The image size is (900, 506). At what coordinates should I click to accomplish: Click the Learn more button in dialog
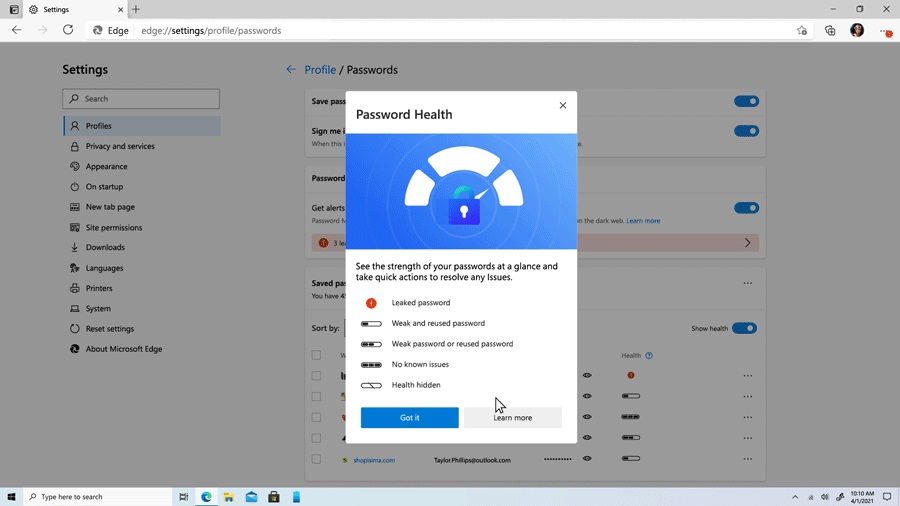coord(512,418)
